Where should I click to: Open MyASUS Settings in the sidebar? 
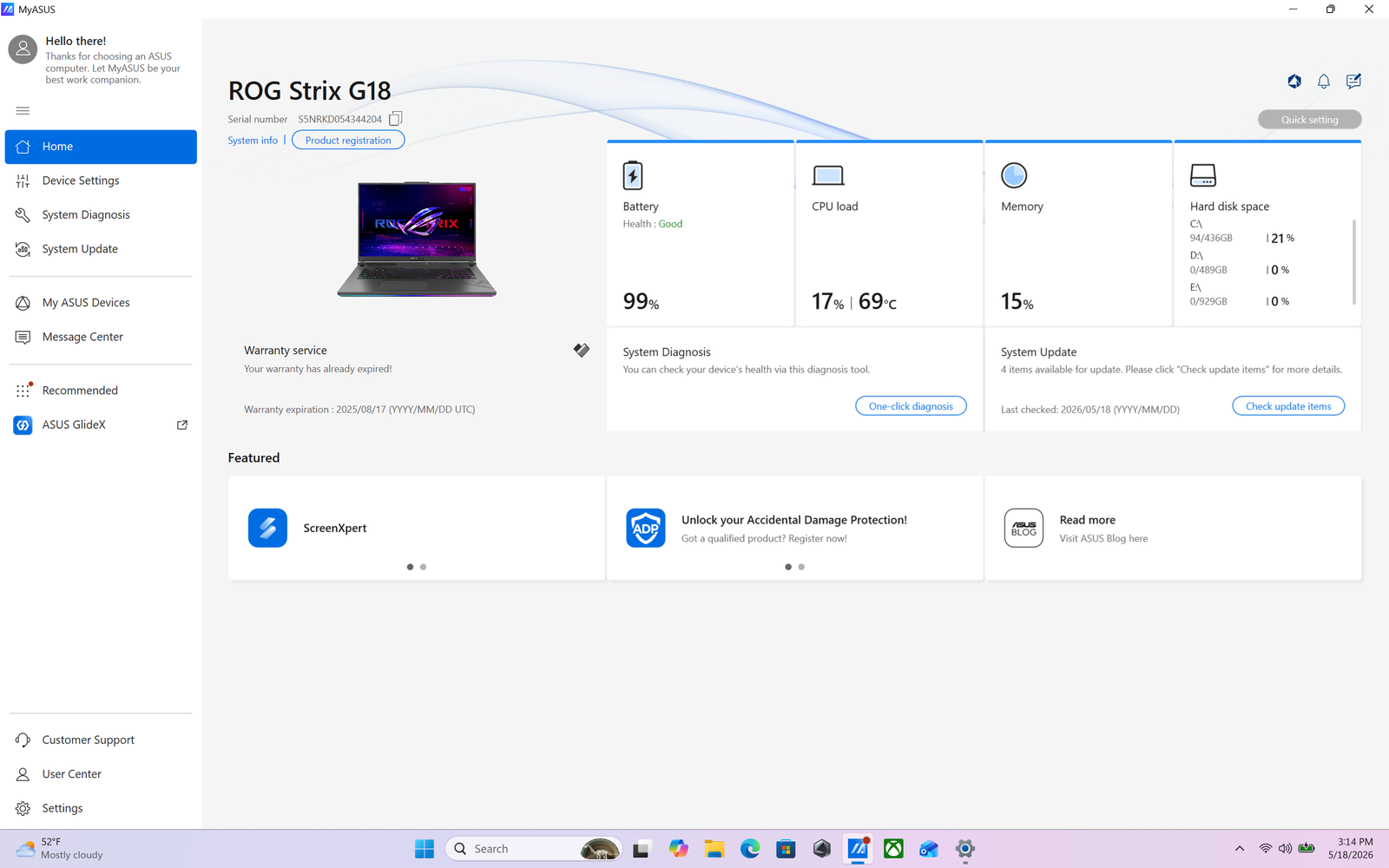click(x=101, y=808)
